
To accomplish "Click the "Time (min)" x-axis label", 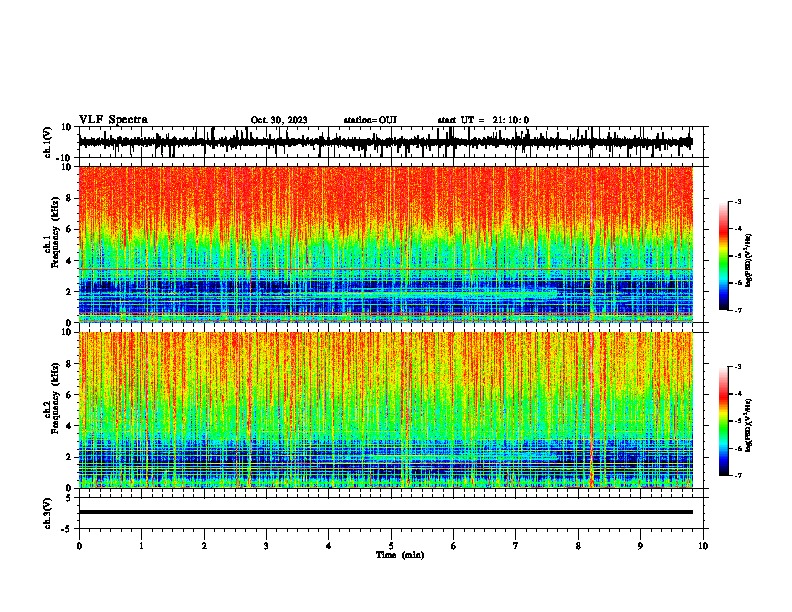I will pyautogui.click(x=400, y=555).
